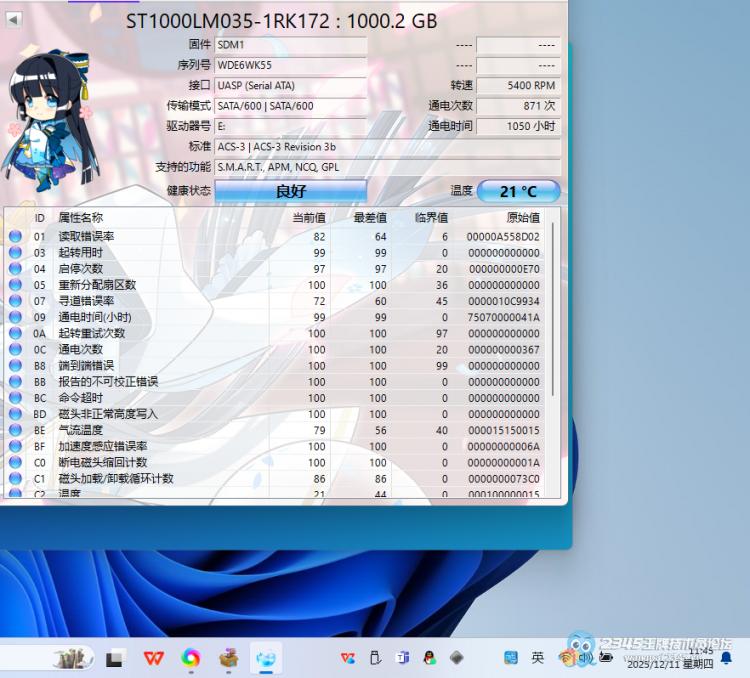750x678 pixels.
Task: Click the previous disk arrow button
Action: point(14,20)
